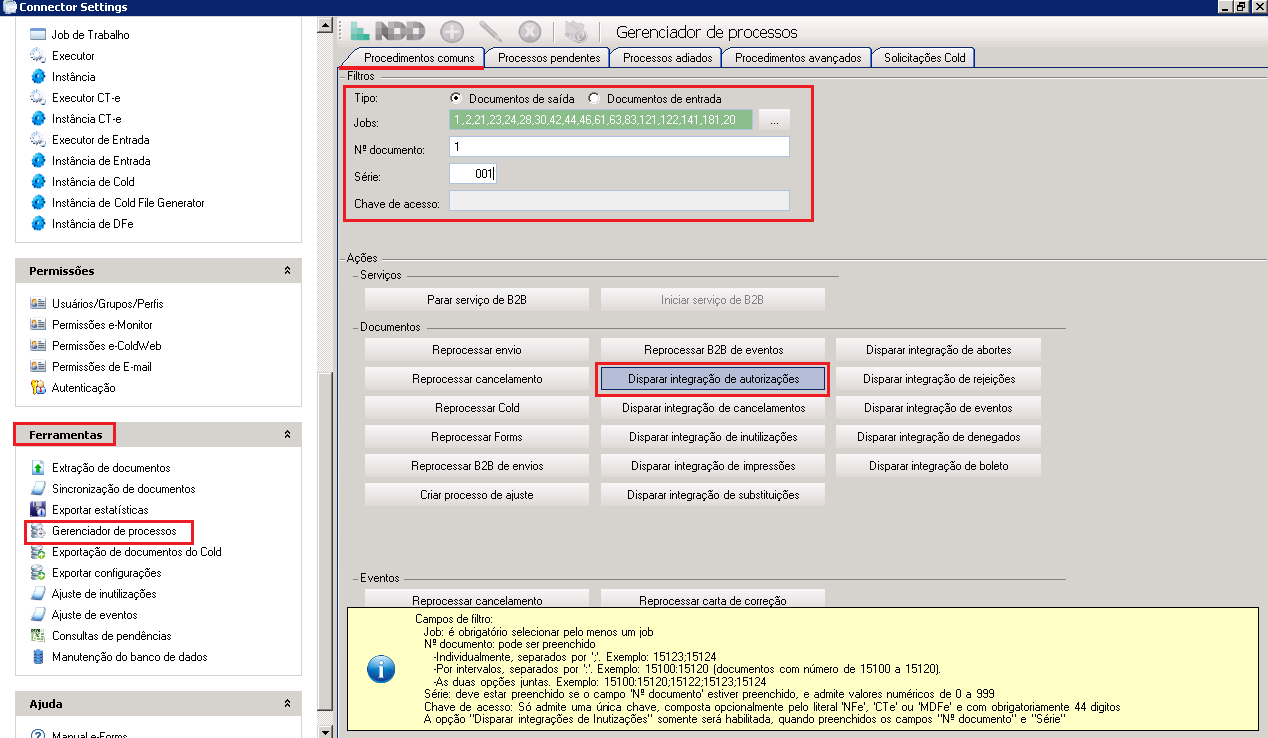
Task: Click into the Série field
Action: (x=472, y=174)
